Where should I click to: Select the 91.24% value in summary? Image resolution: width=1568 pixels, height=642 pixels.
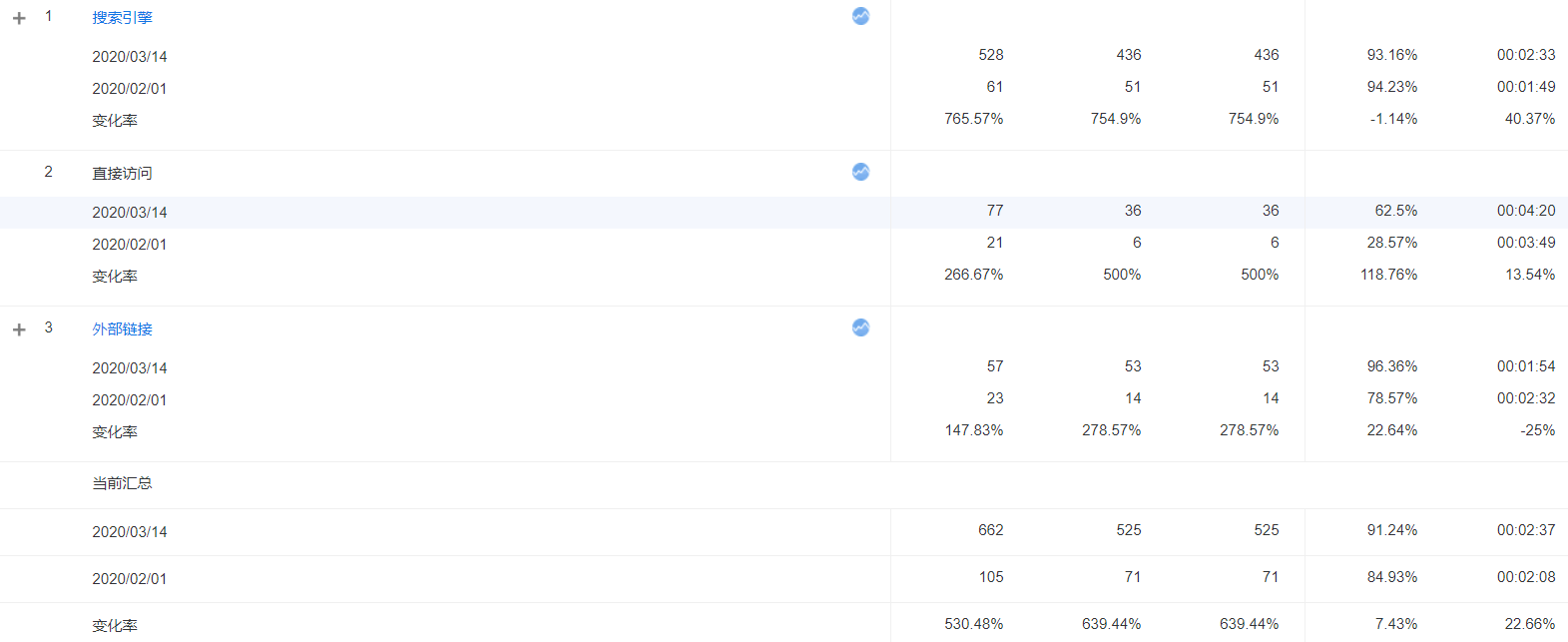[x=1392, y=530]
